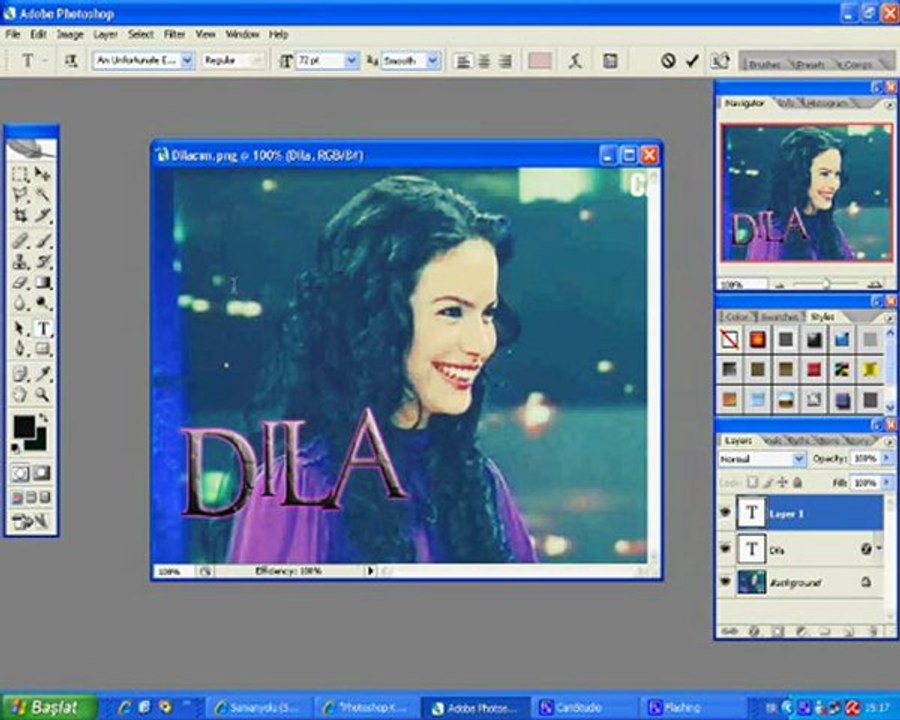Open the Windows Başlat start button
This screenshot has width=900, height=720.
pos(50,707)
